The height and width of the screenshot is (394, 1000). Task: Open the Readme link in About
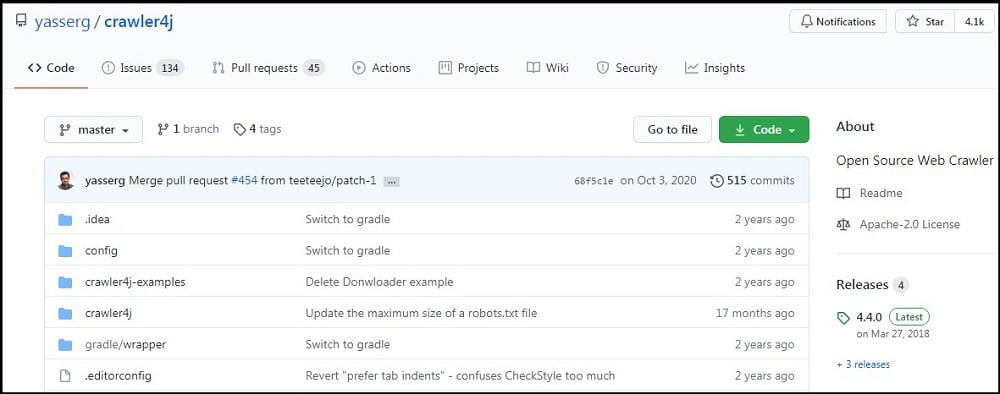(881, 193)
